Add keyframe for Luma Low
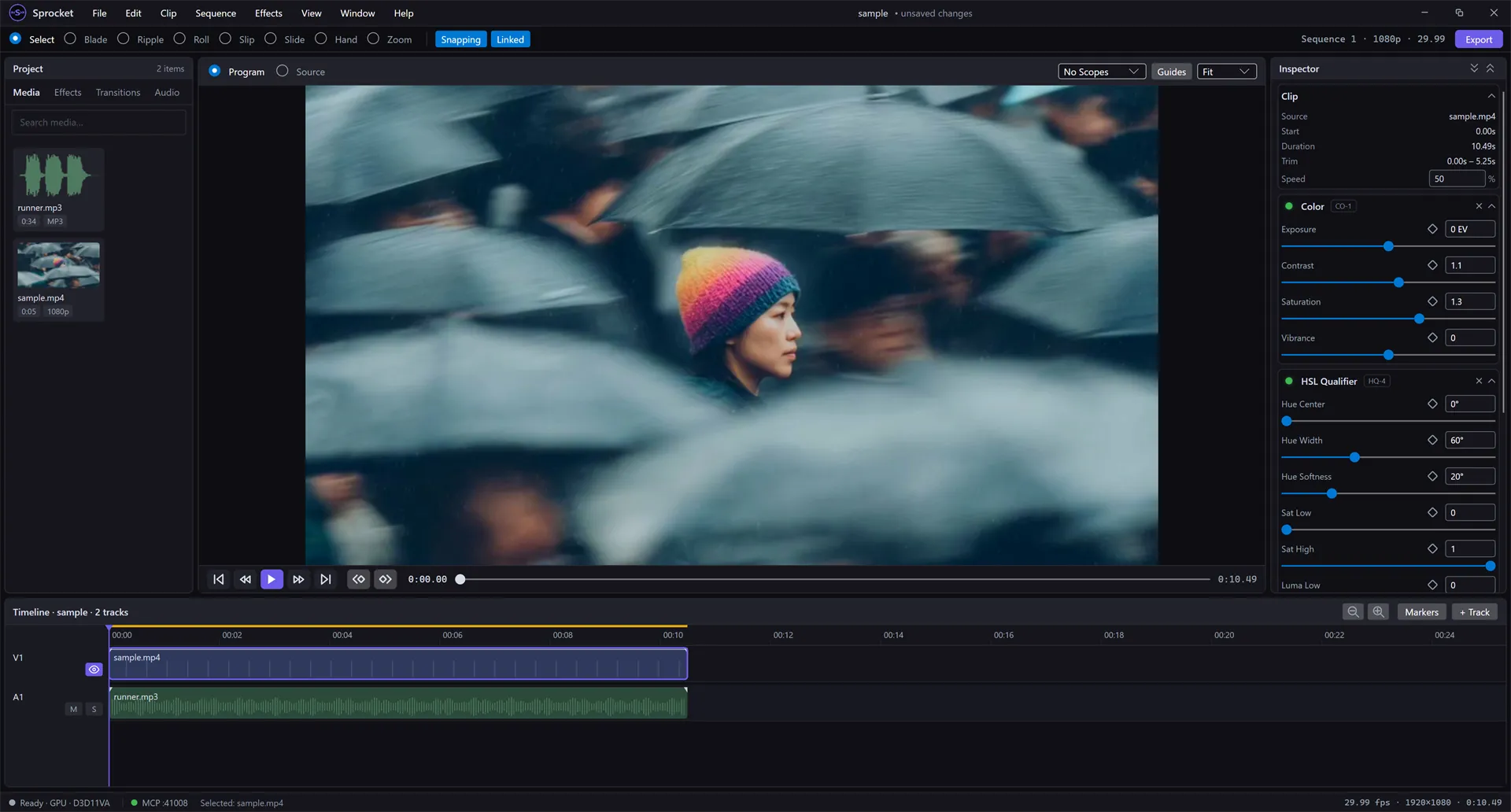1511x812 pixels. click(x=1432, y=585)
